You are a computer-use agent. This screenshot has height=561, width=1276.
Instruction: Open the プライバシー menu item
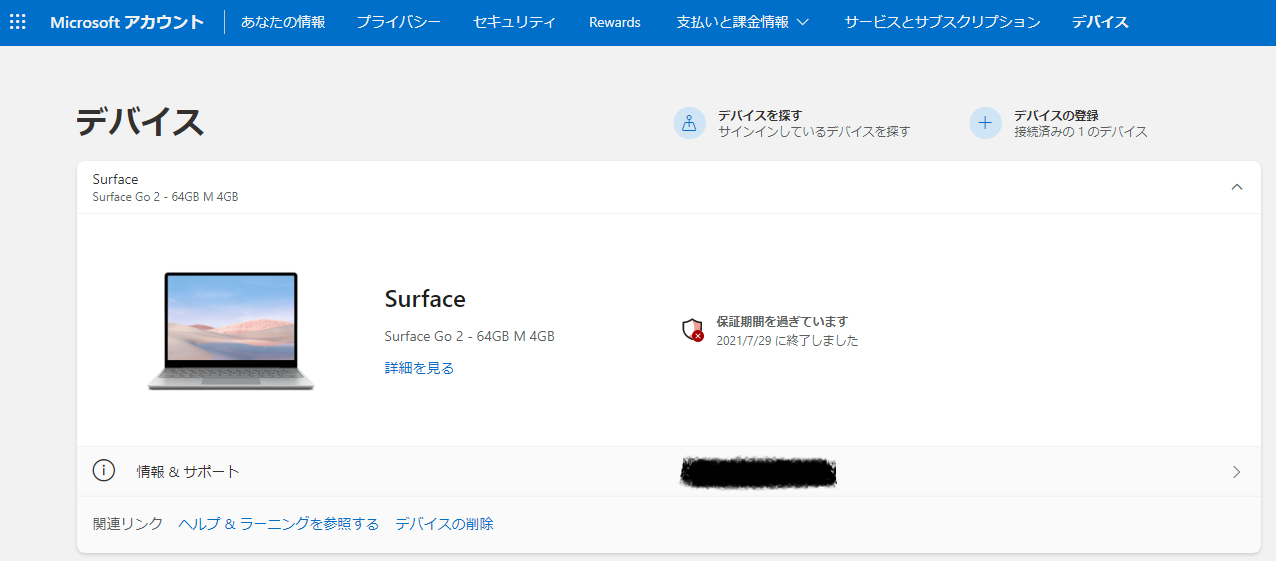click(398, 22)
